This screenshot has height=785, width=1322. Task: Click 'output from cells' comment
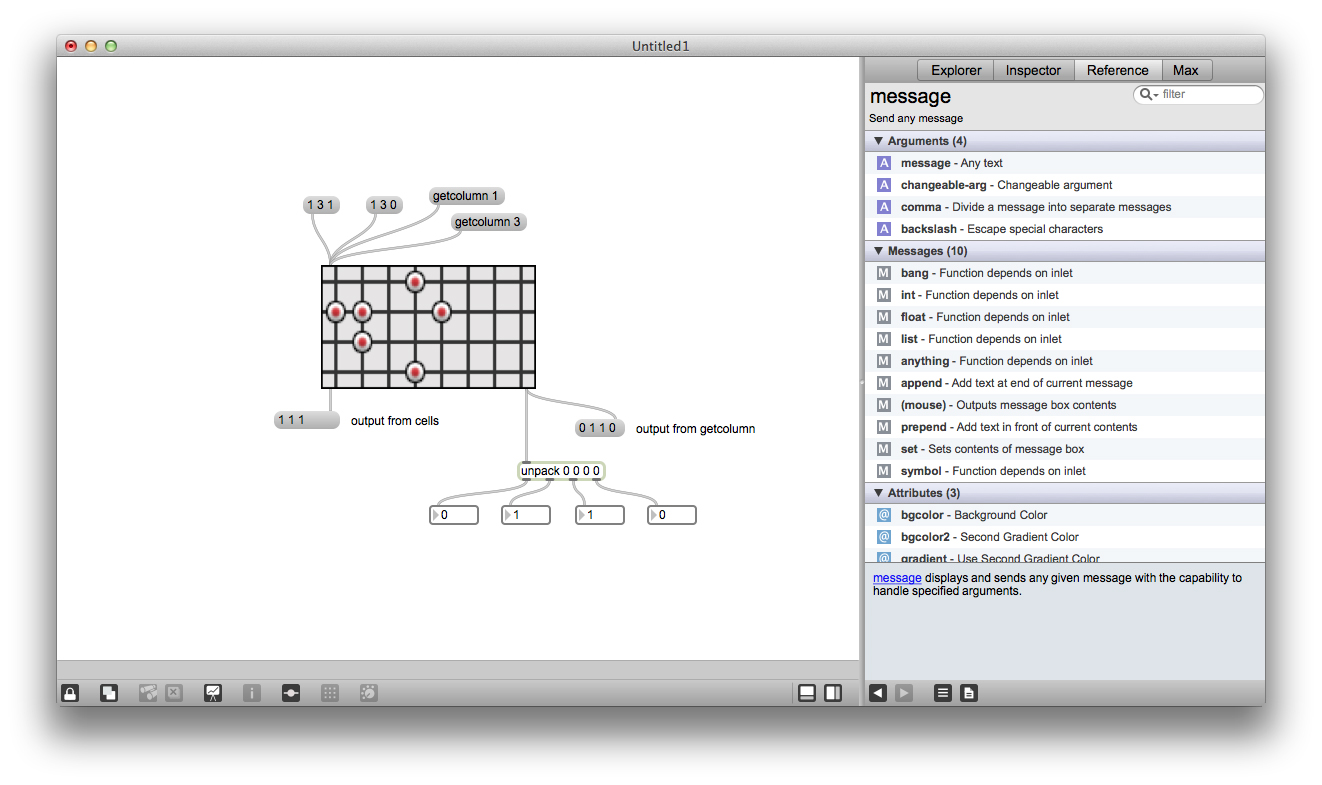(395, 421)
